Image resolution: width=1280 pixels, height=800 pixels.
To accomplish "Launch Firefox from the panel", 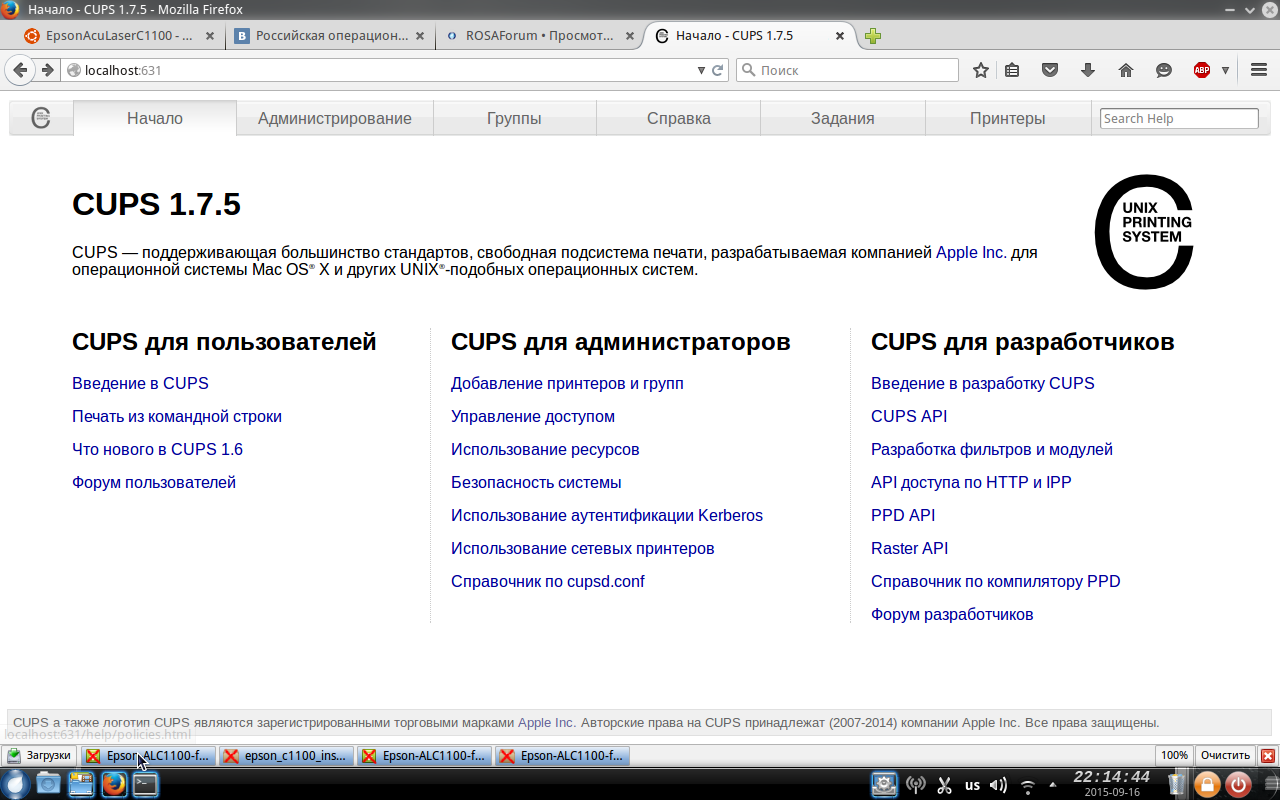I will click(114, 784).
